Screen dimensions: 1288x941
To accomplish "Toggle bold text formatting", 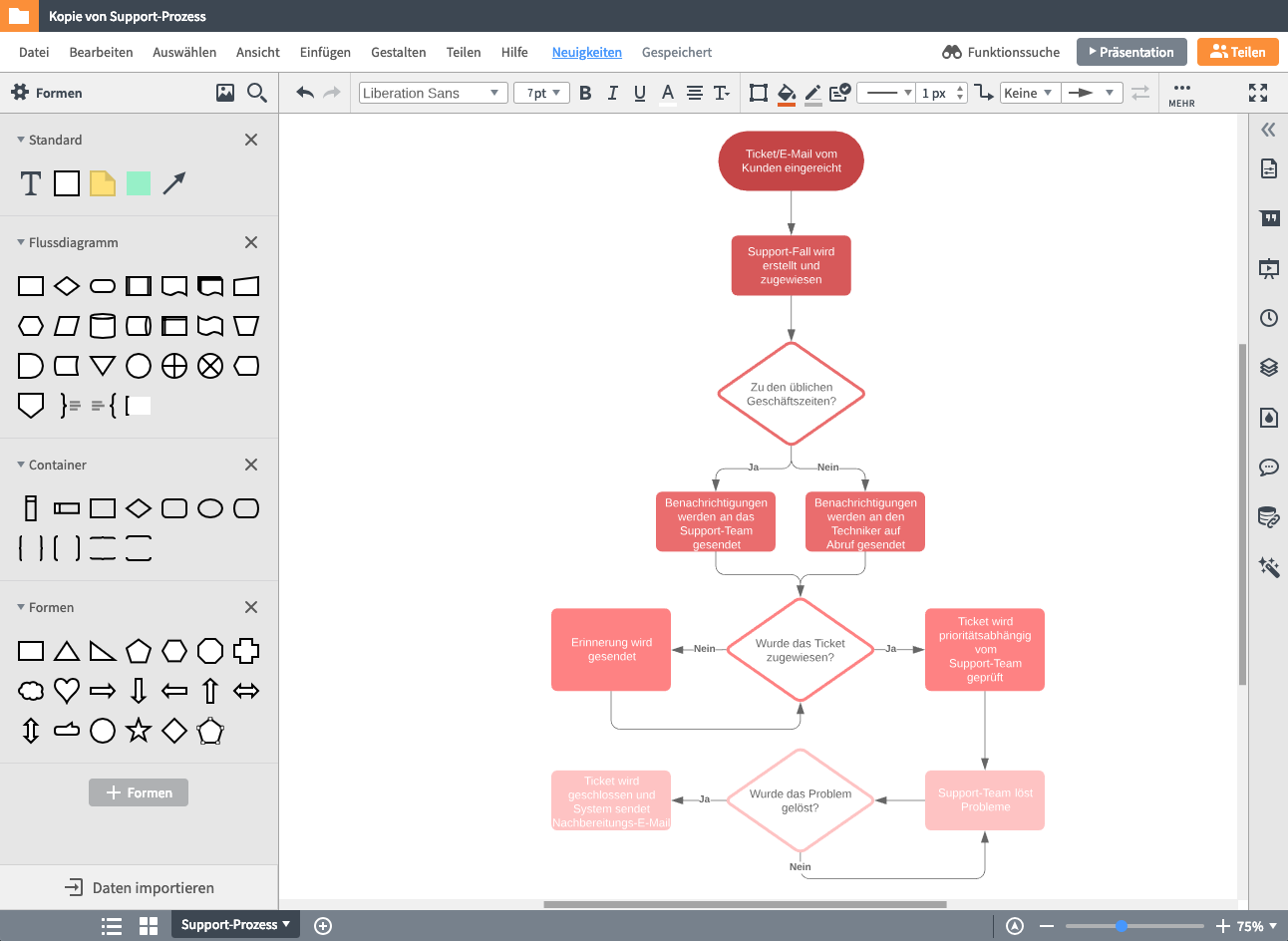I will coord(585,92).
